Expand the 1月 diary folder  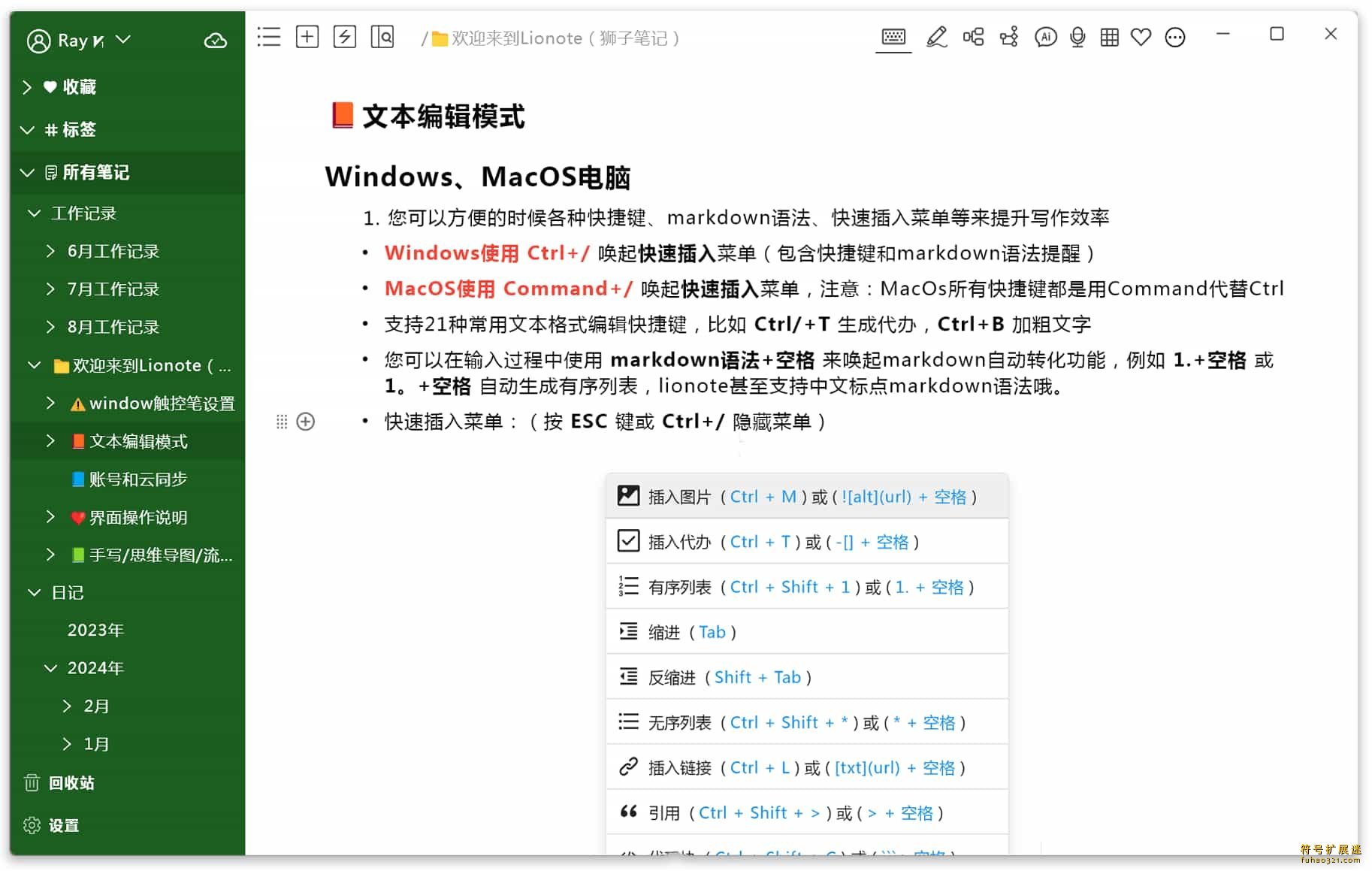pos(67,744)
